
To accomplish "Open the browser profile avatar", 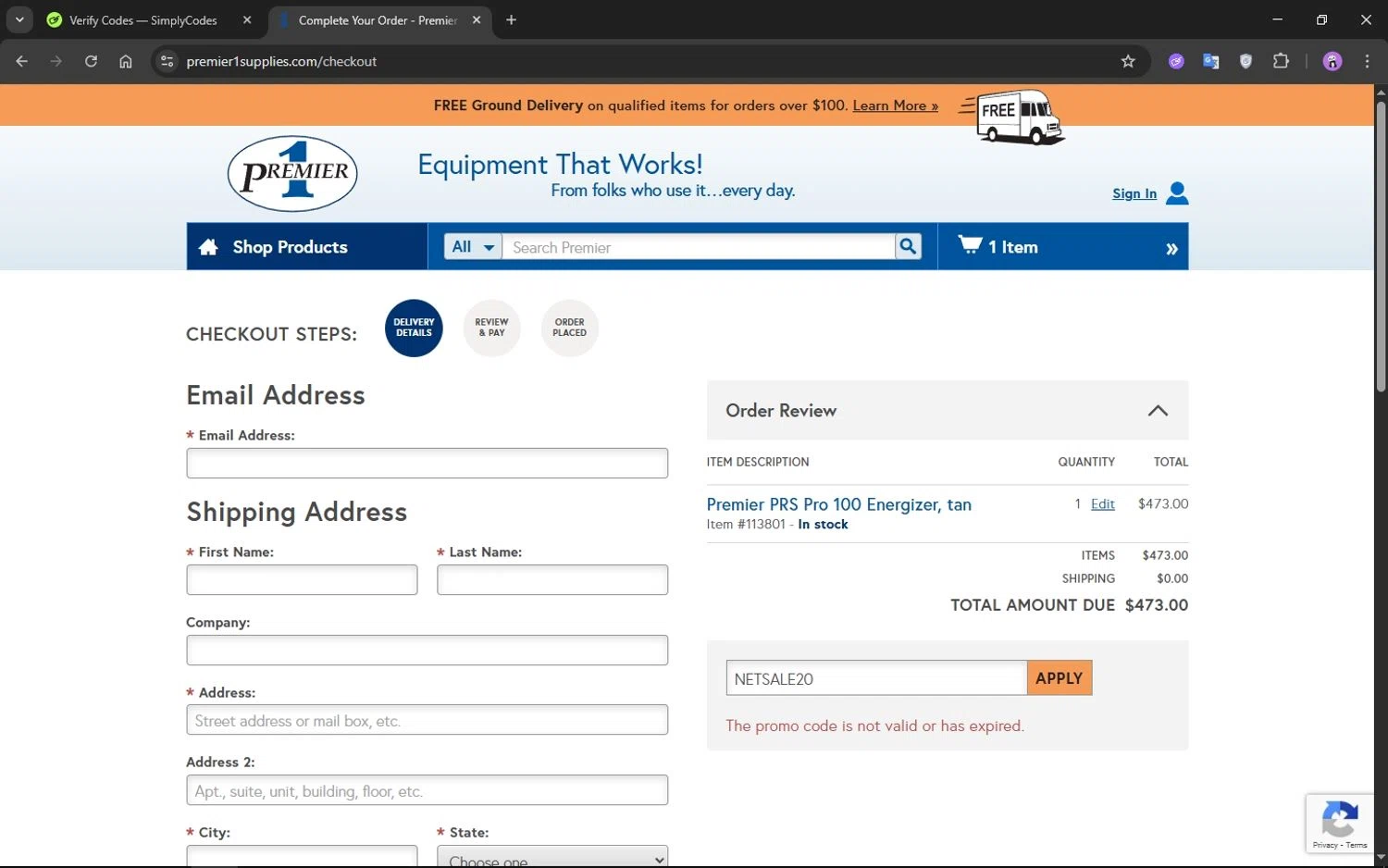I will tap(1332, 61).
